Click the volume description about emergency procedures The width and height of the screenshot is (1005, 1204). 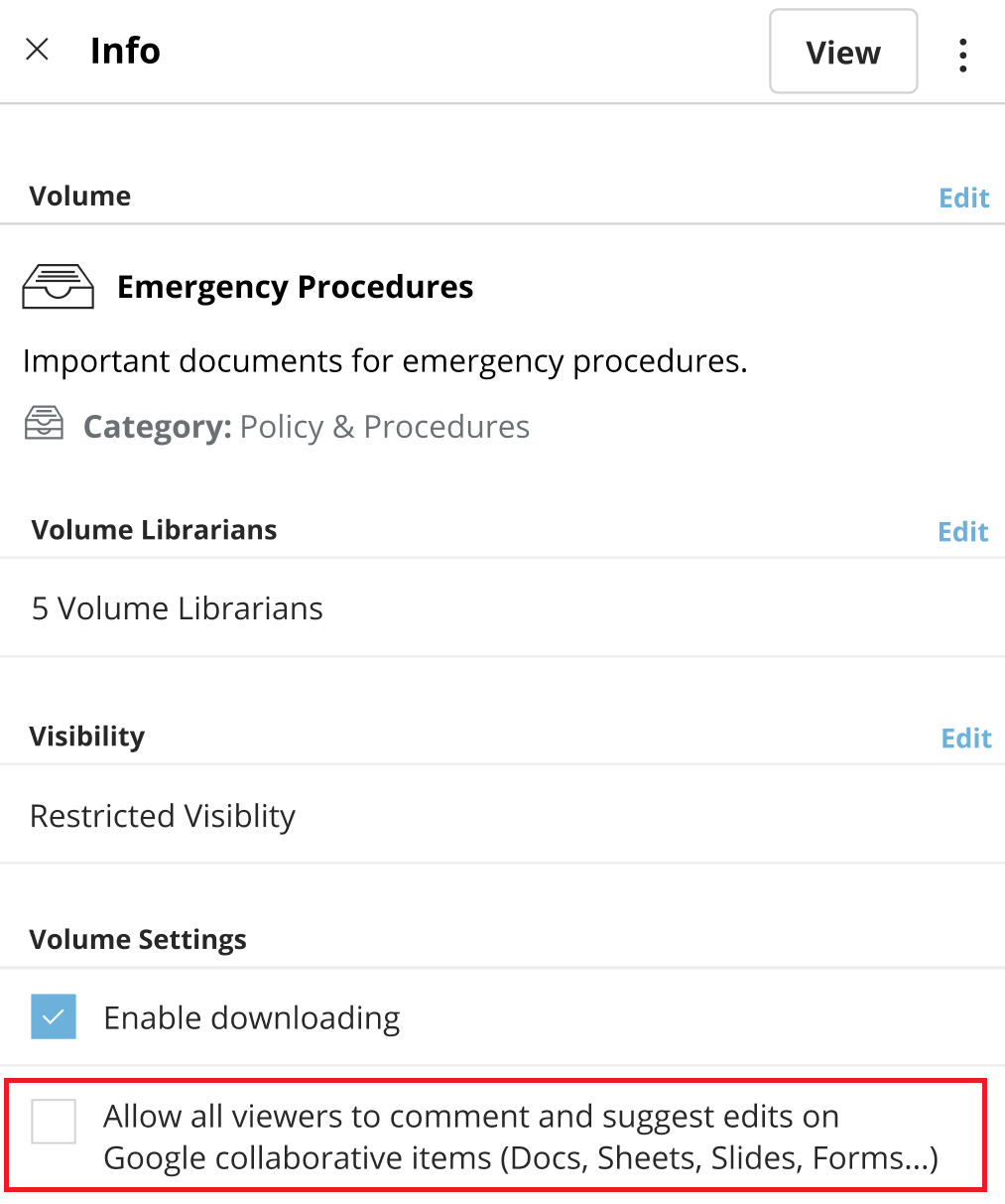(x=385, y=361)
